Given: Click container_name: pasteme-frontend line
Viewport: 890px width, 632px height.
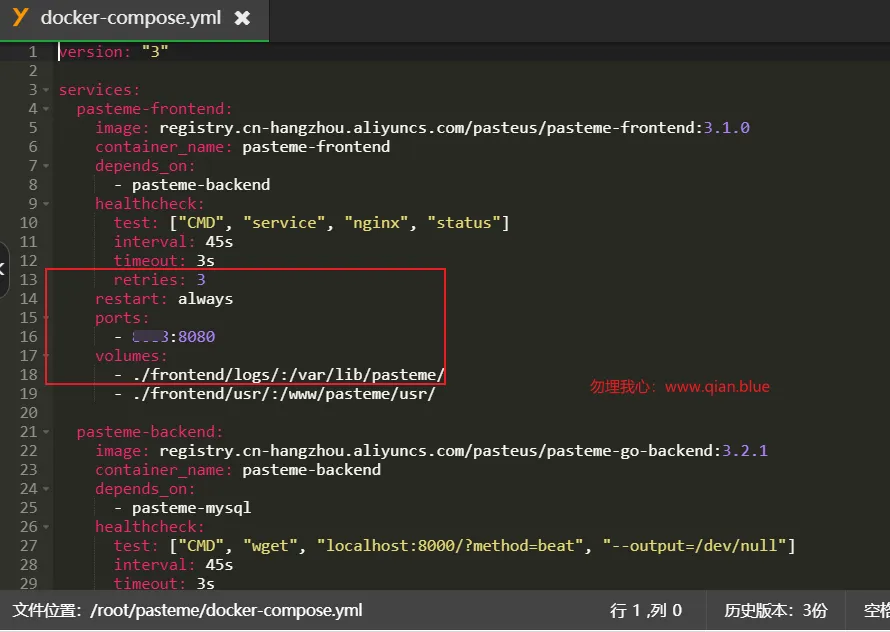Looking at the screenshot, I should [242, 147].
